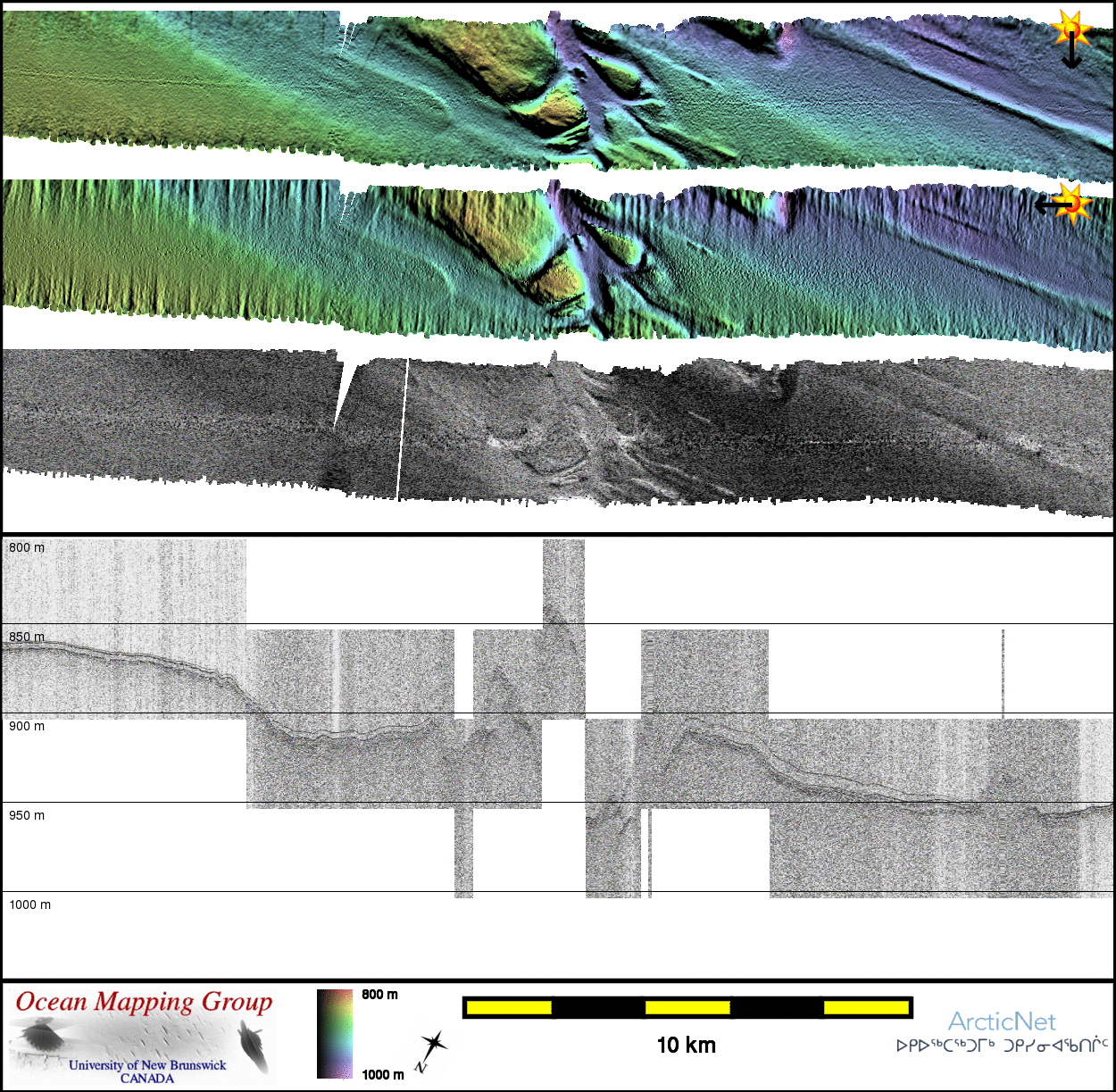1116x1092 pixels.
Task: Click the University of New Brunswick text
Action: [x=147, y=1065]
